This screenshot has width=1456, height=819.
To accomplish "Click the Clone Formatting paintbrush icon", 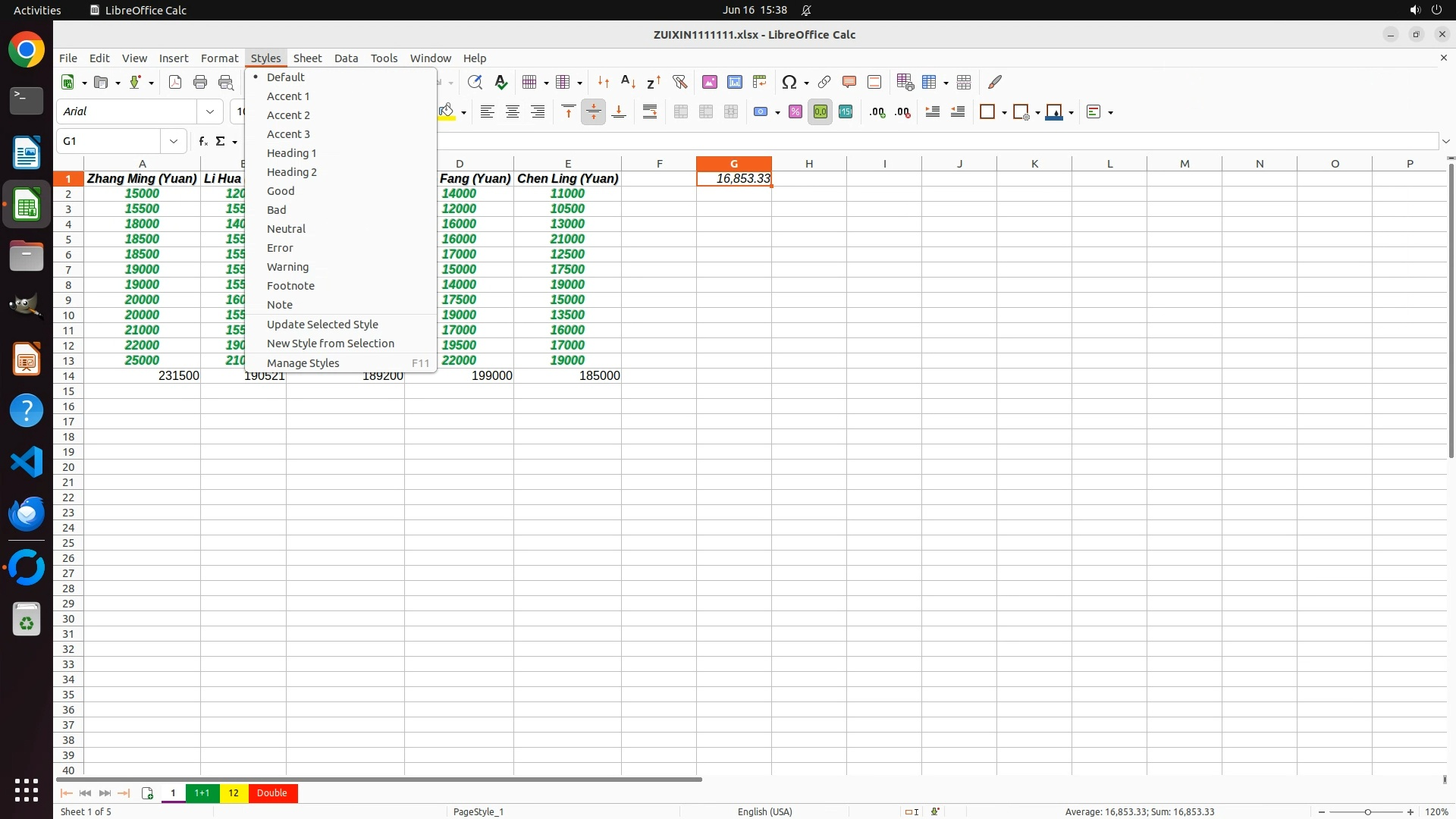I will (995, 82).
